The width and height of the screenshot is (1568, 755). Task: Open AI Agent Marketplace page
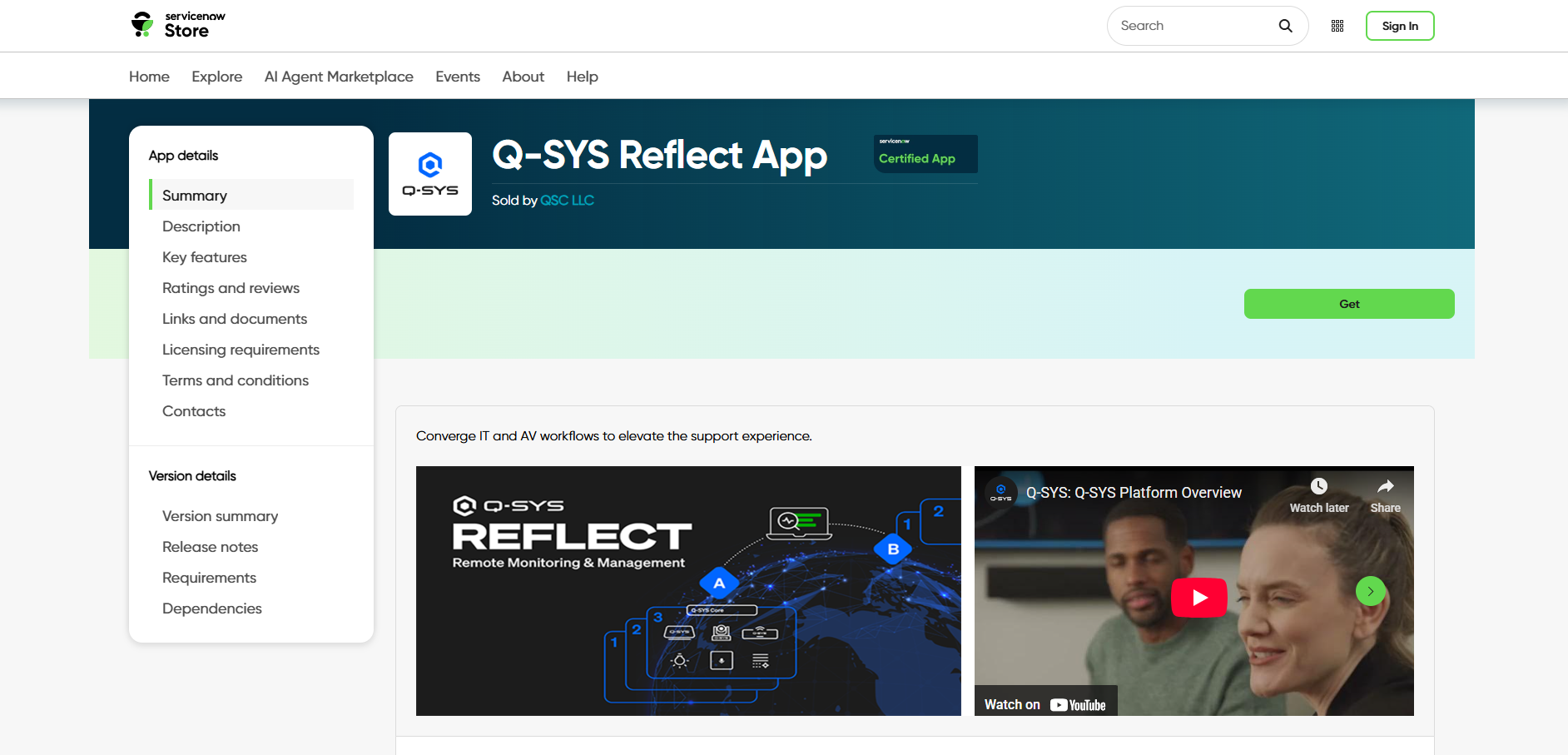click(x=339, y=77)
